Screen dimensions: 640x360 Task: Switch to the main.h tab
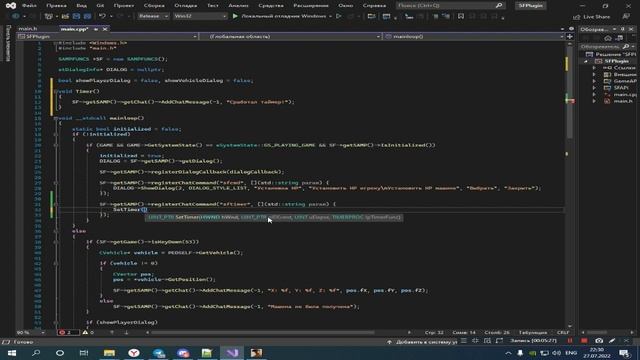coord(28,29)
